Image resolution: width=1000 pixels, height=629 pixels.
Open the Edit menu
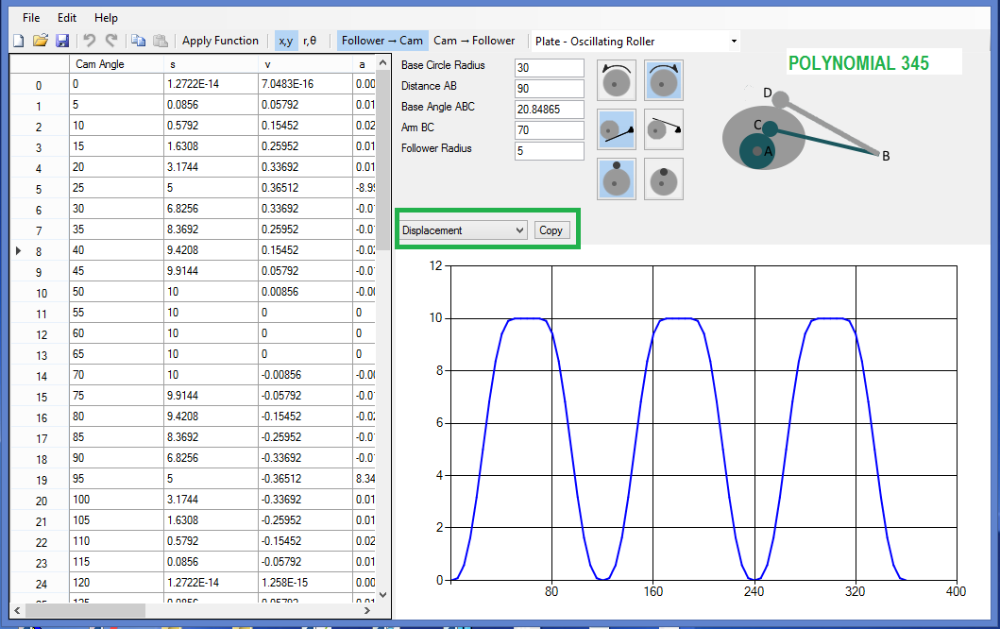pyautogui.click(x=66, y=17)
